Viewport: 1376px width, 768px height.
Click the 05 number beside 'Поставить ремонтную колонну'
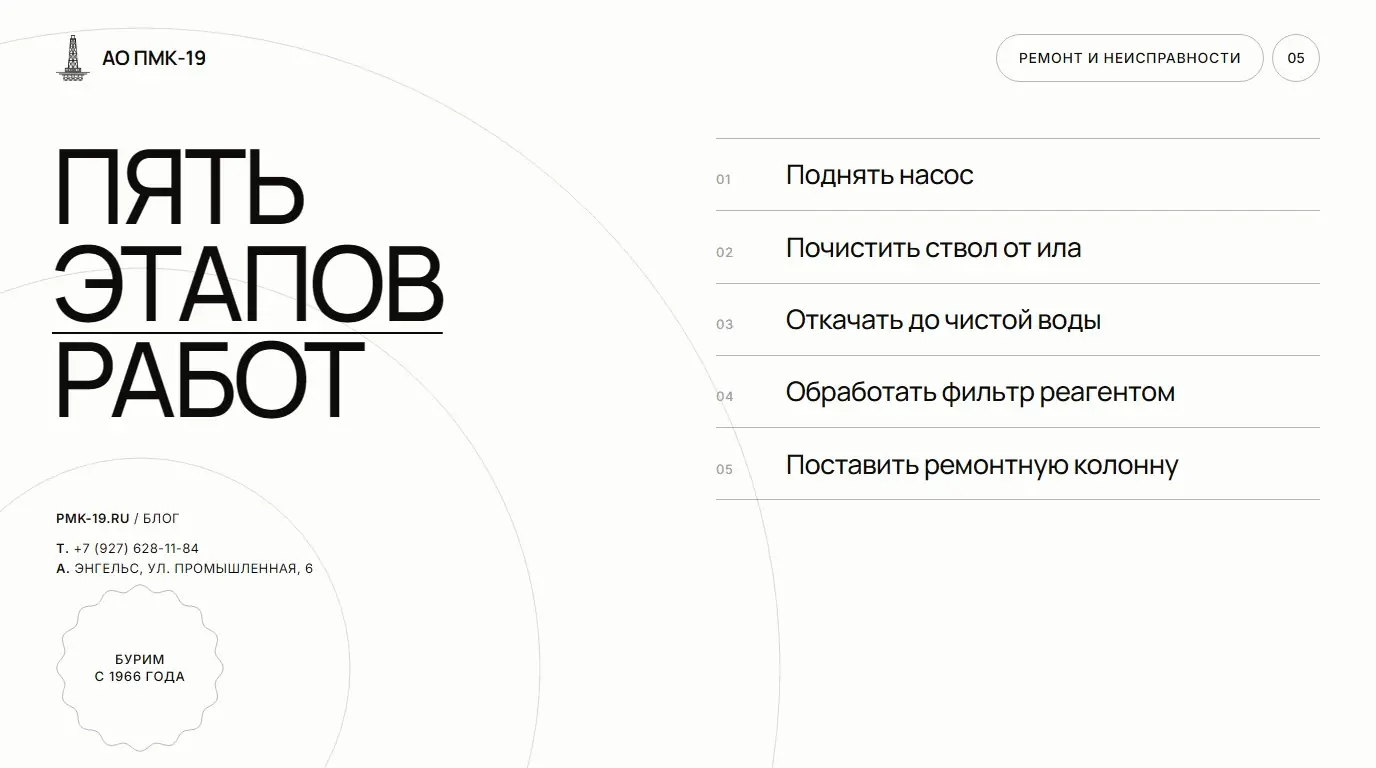coord(724,469)
